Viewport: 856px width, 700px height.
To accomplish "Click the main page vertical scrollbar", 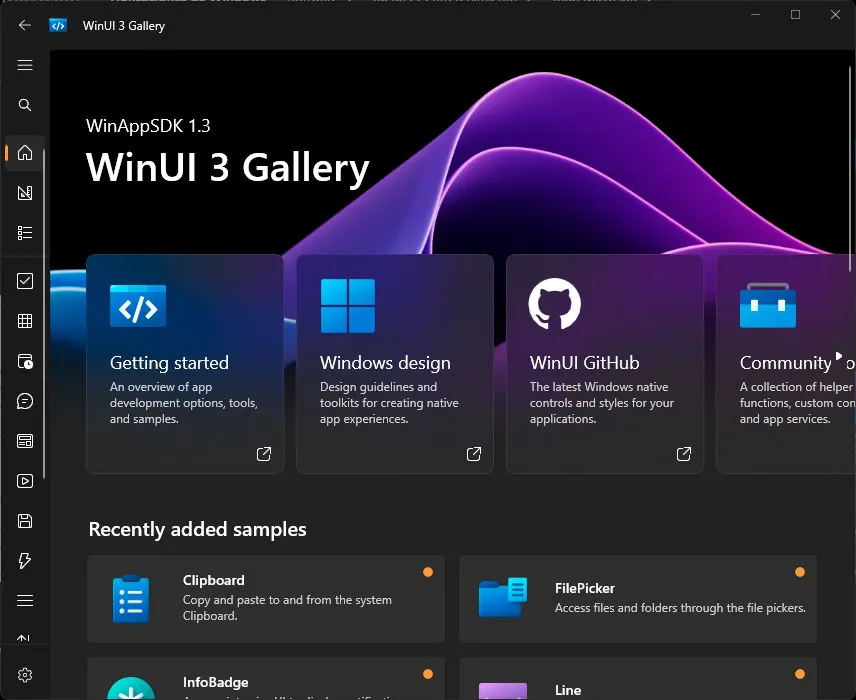I will pyautogui.click(x=850, y=168).
